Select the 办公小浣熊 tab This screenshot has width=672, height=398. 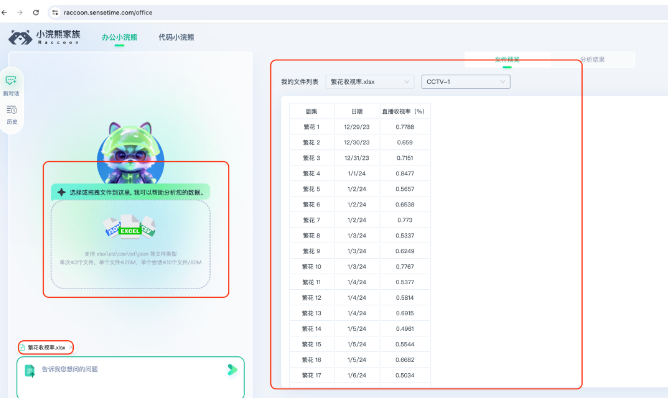click(119, 37)
